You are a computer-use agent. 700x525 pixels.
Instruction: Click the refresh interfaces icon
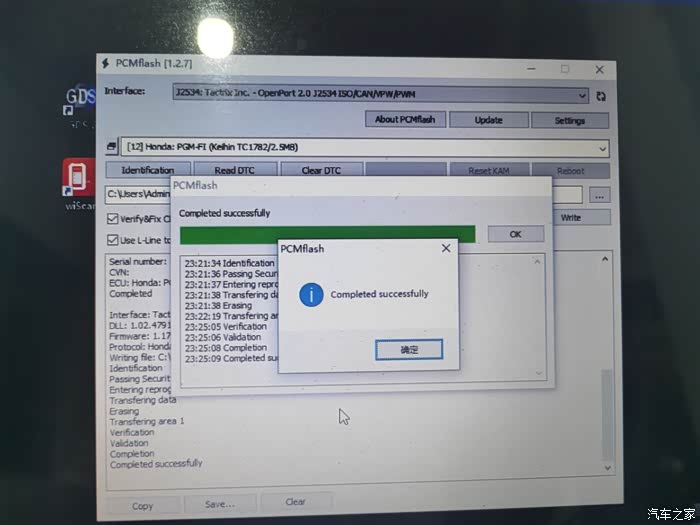(601, 96)
